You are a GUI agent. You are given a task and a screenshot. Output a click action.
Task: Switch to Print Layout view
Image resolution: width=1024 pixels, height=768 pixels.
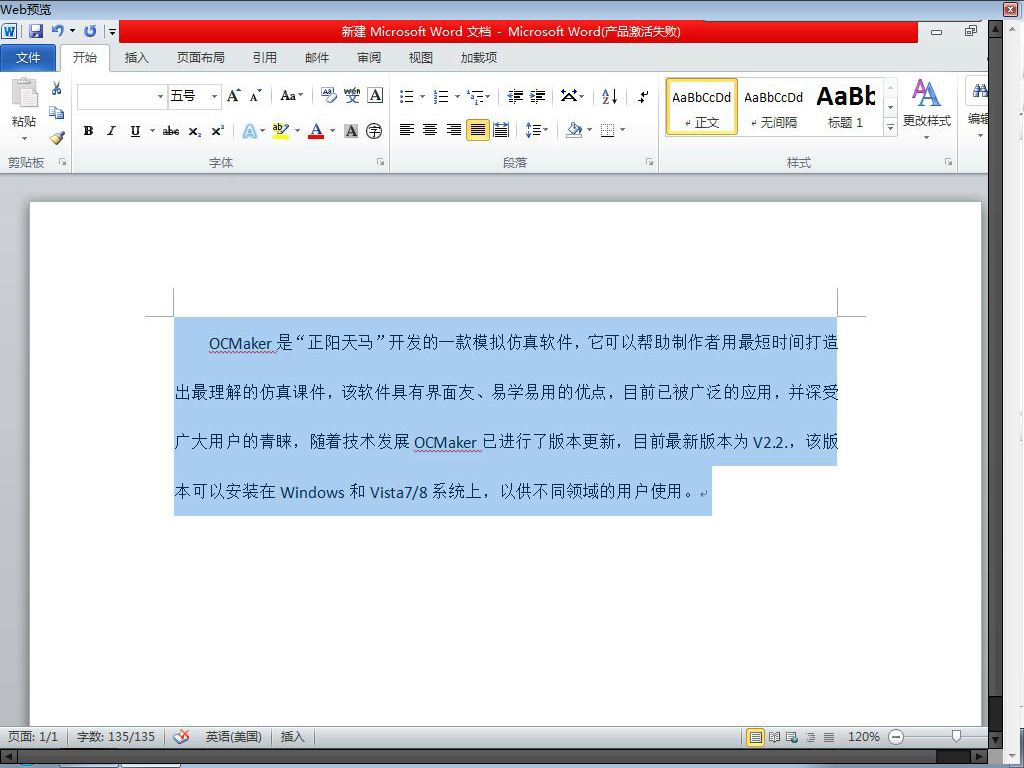click(756, 737)
